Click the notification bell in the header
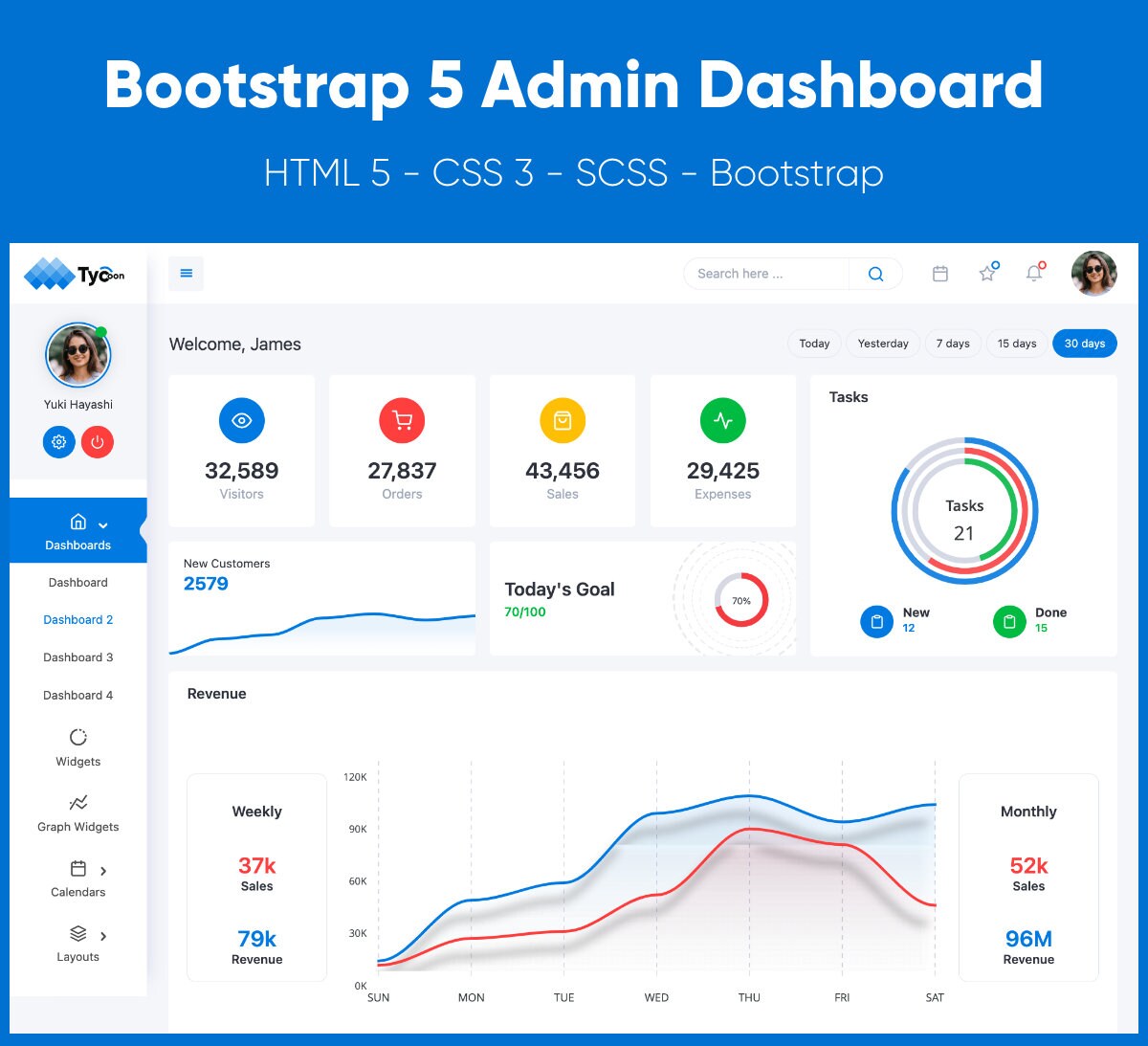 pyautogui.click(x=1034, y=273)
